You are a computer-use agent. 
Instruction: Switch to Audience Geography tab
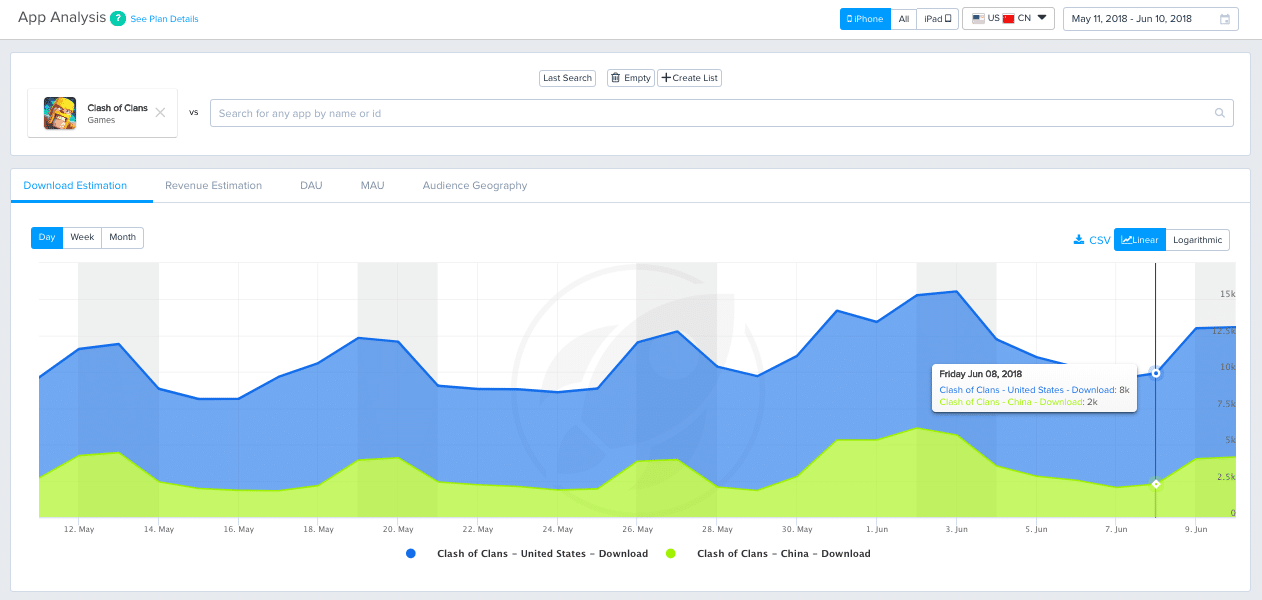click(x=475, y=186)
